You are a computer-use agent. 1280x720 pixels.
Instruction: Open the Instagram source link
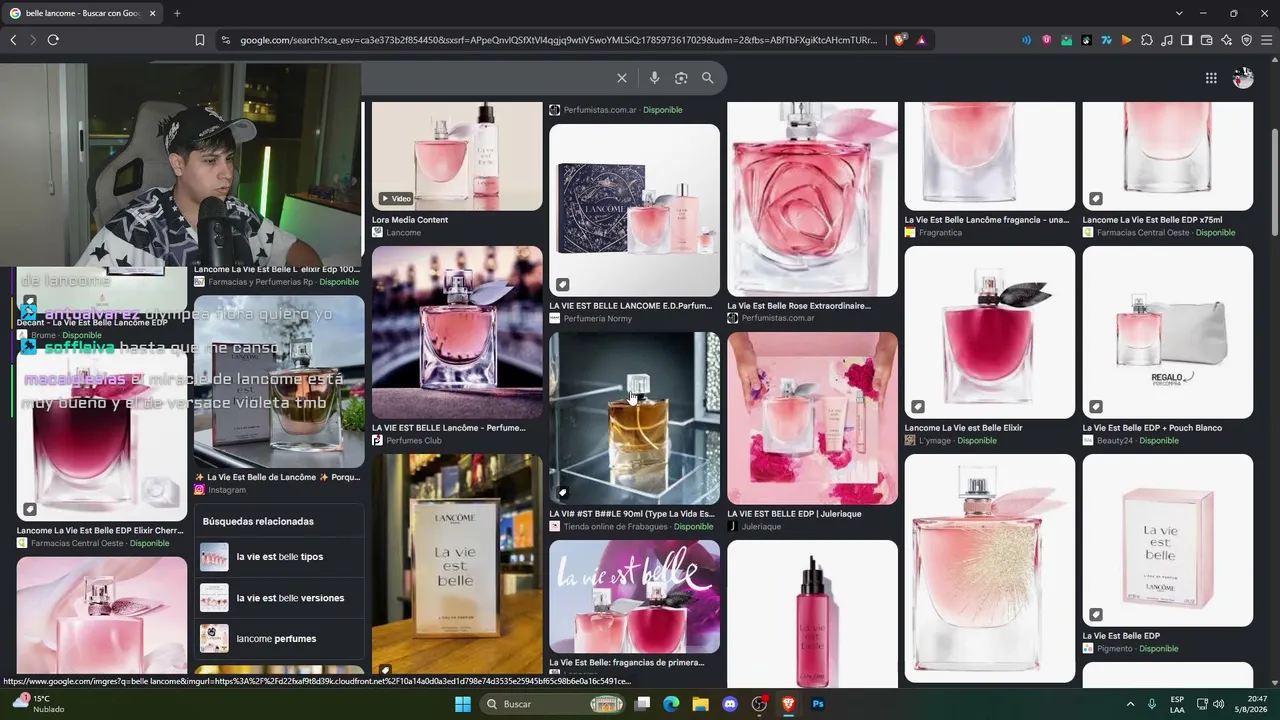220,490
